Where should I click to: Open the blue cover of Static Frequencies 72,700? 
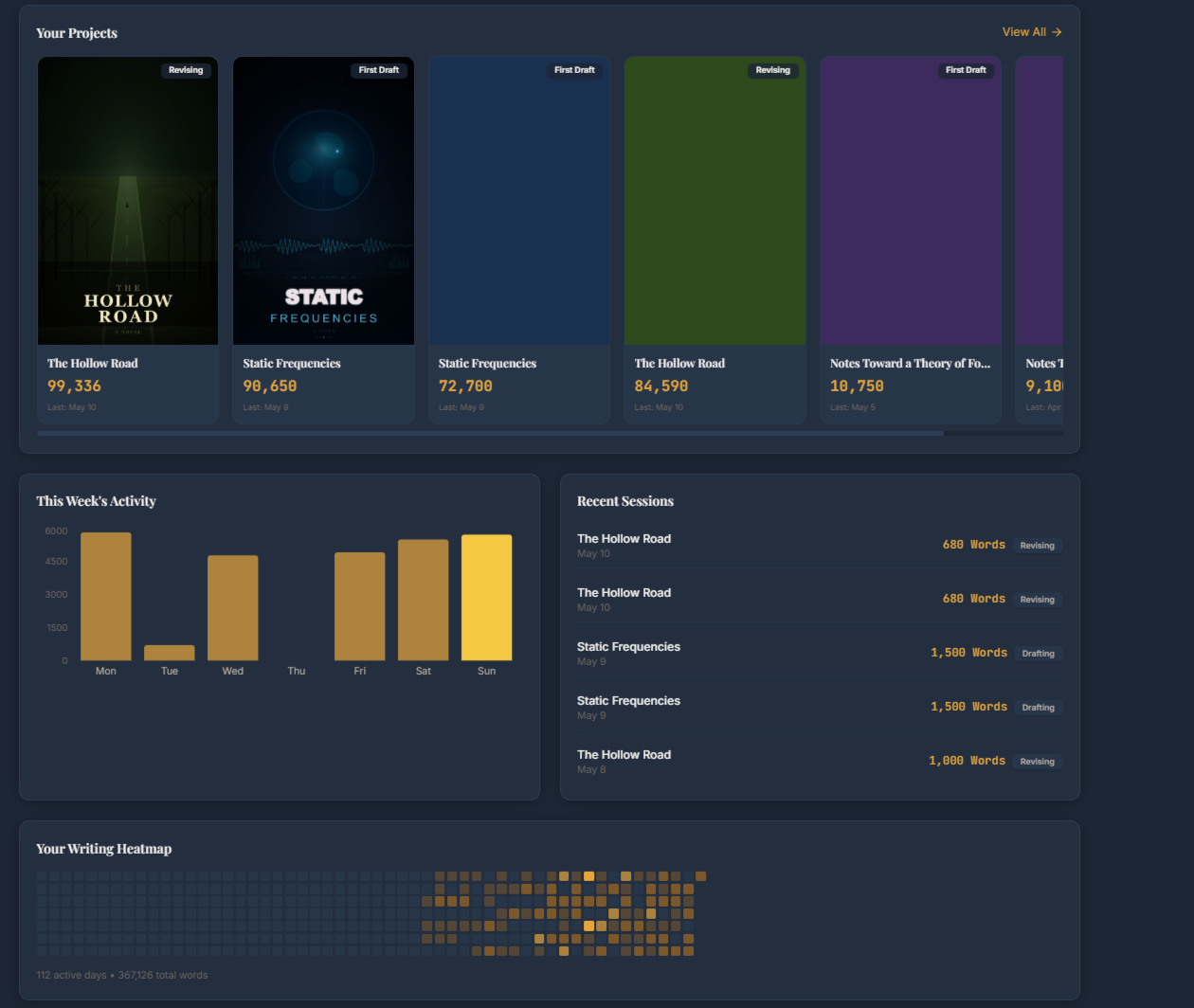[x=519, y=201]
